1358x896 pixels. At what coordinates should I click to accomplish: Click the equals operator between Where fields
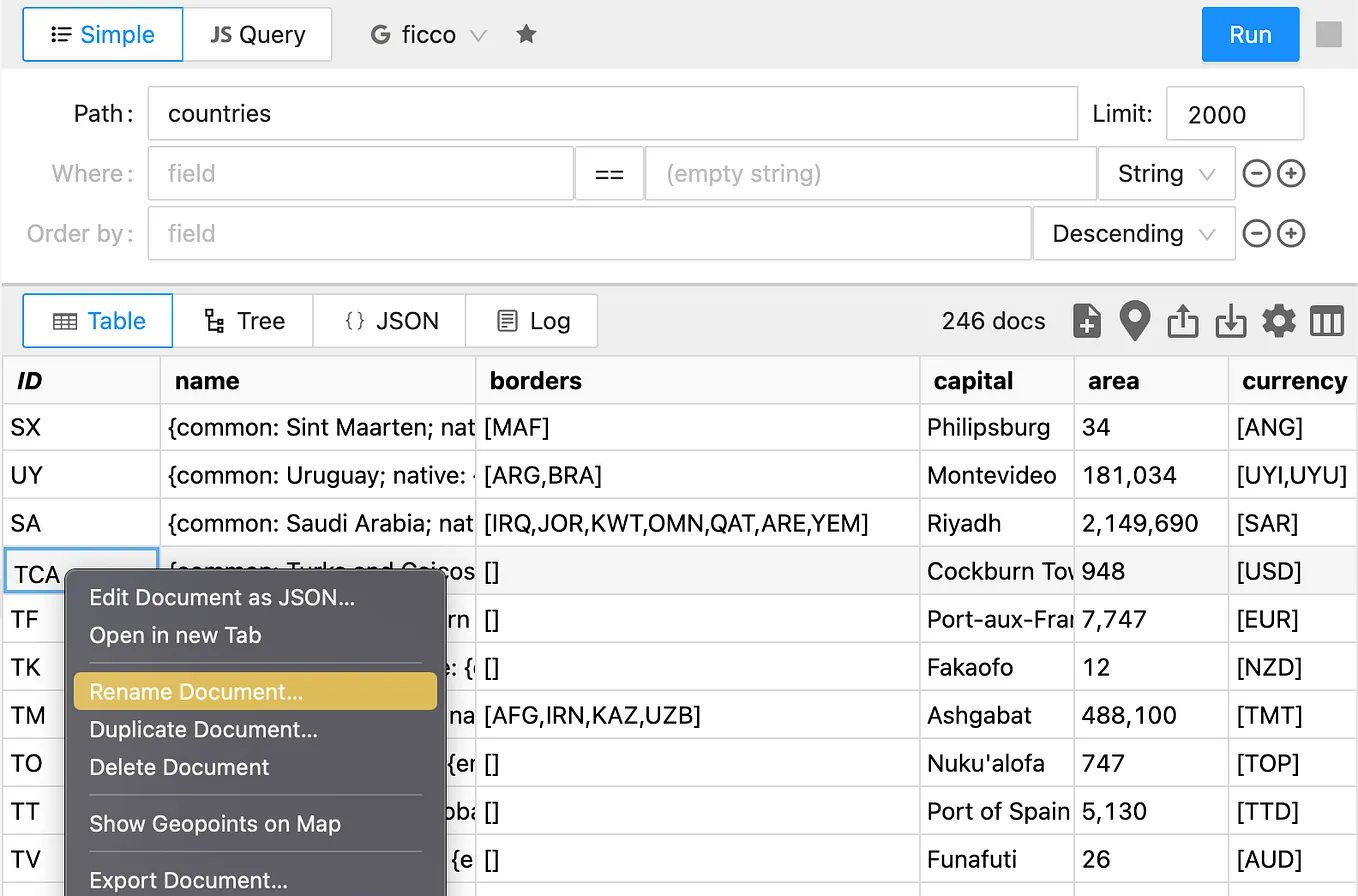coord(609,173)
